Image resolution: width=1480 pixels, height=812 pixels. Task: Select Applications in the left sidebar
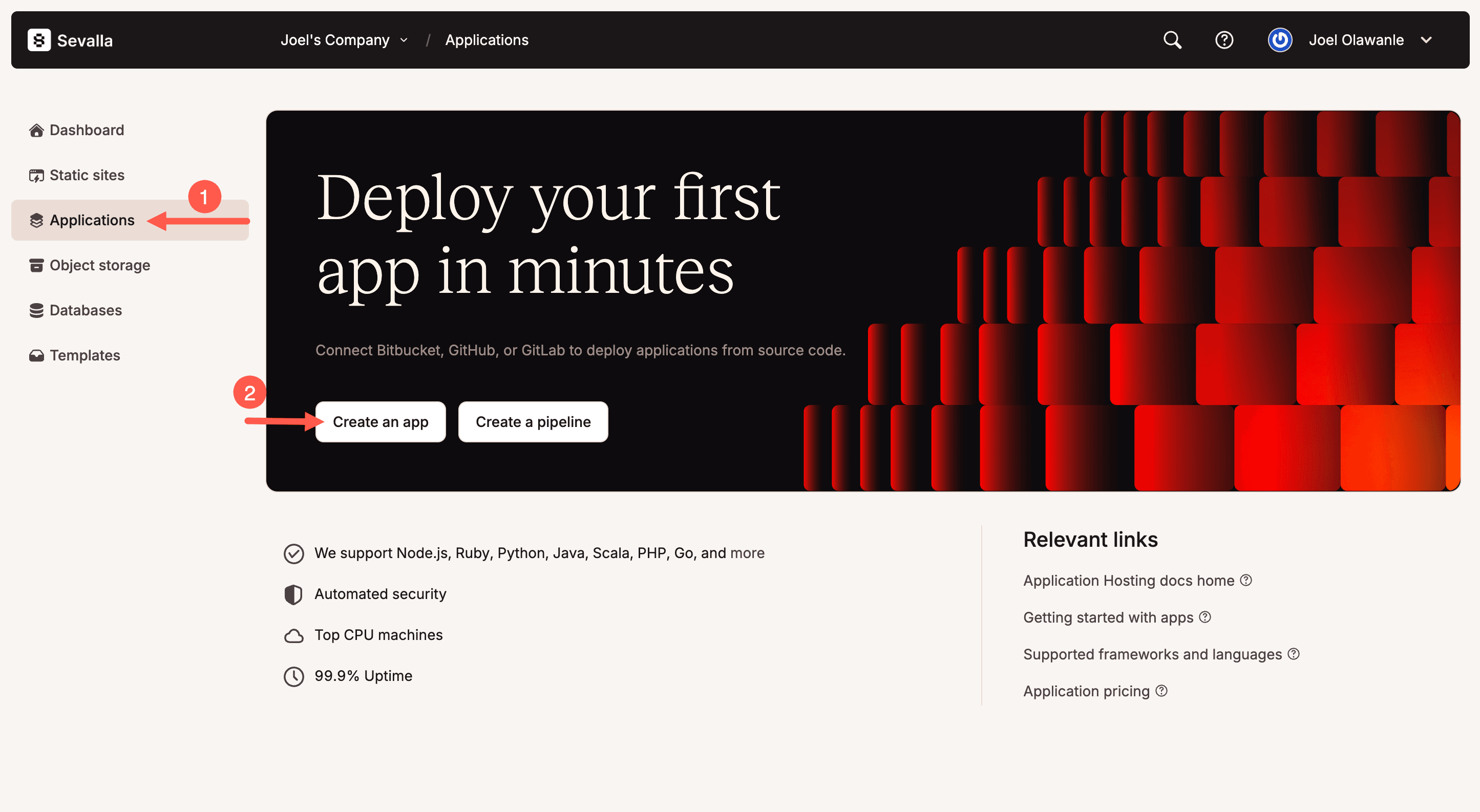point(91,220)
